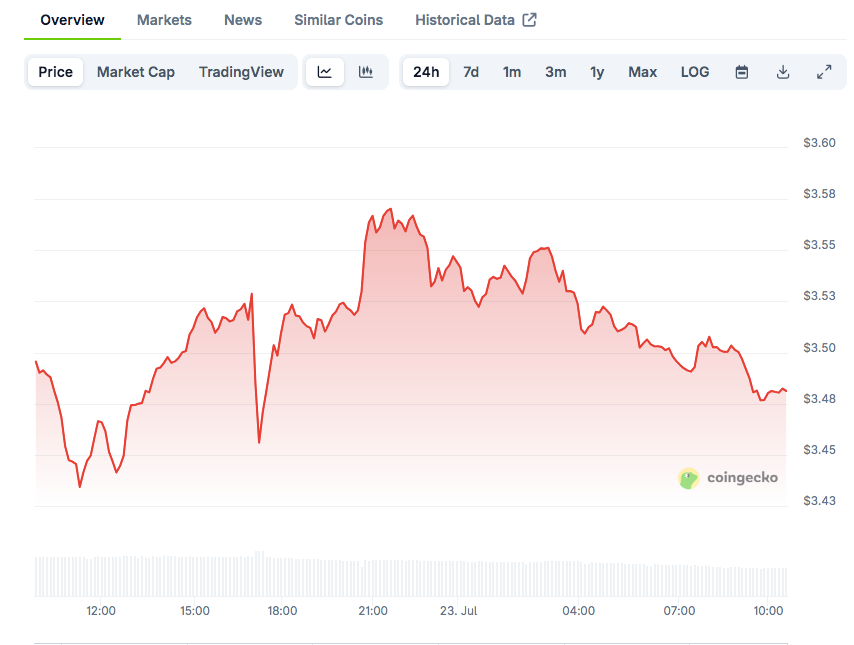Viewport: 854px width, 645px height.
Task: Click the volume bars at 18:00
Action: [282, 576]
